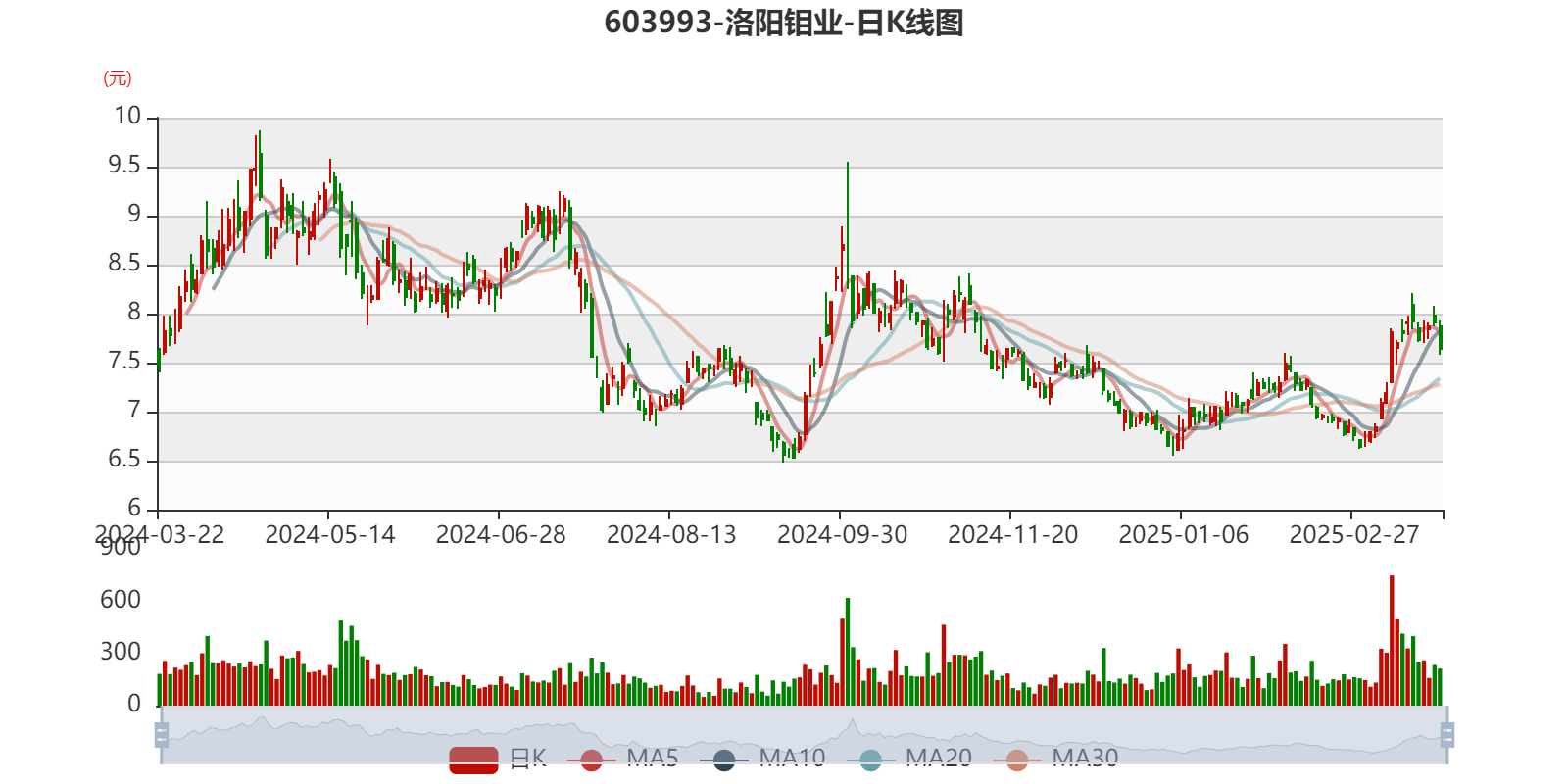Click the chart title 603993-洛阳钼业-日K线图
Viewport: 1568px width, 784px height.
point(784,23)
